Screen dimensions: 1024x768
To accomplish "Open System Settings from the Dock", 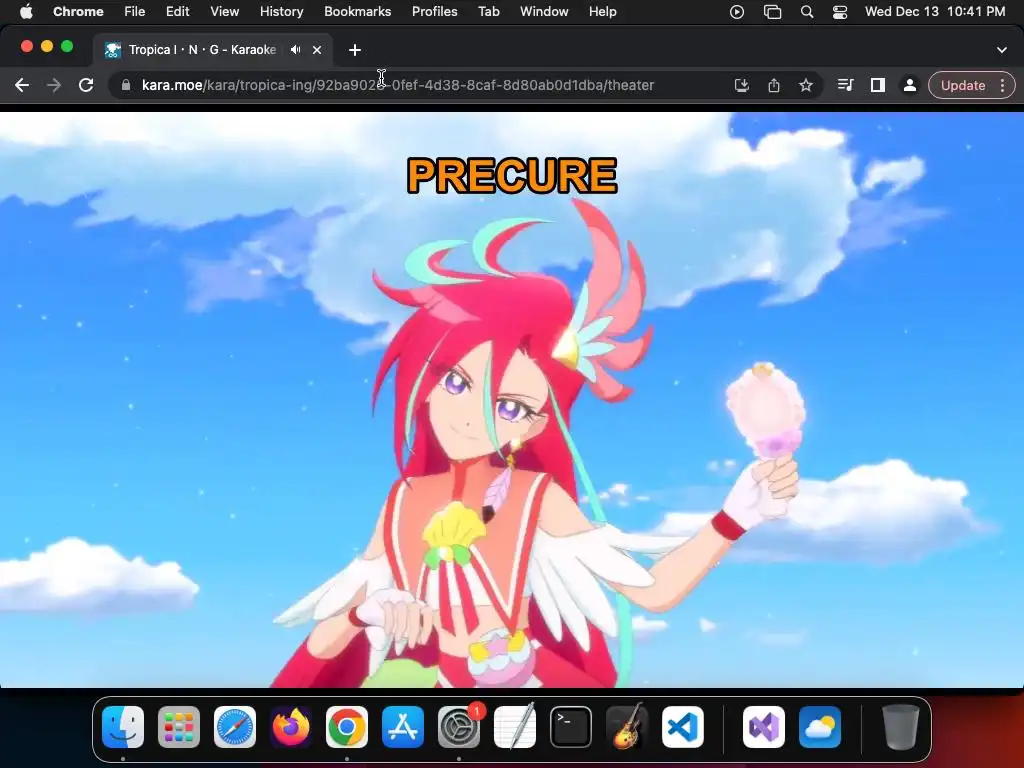I will click(x=458, y=726).
